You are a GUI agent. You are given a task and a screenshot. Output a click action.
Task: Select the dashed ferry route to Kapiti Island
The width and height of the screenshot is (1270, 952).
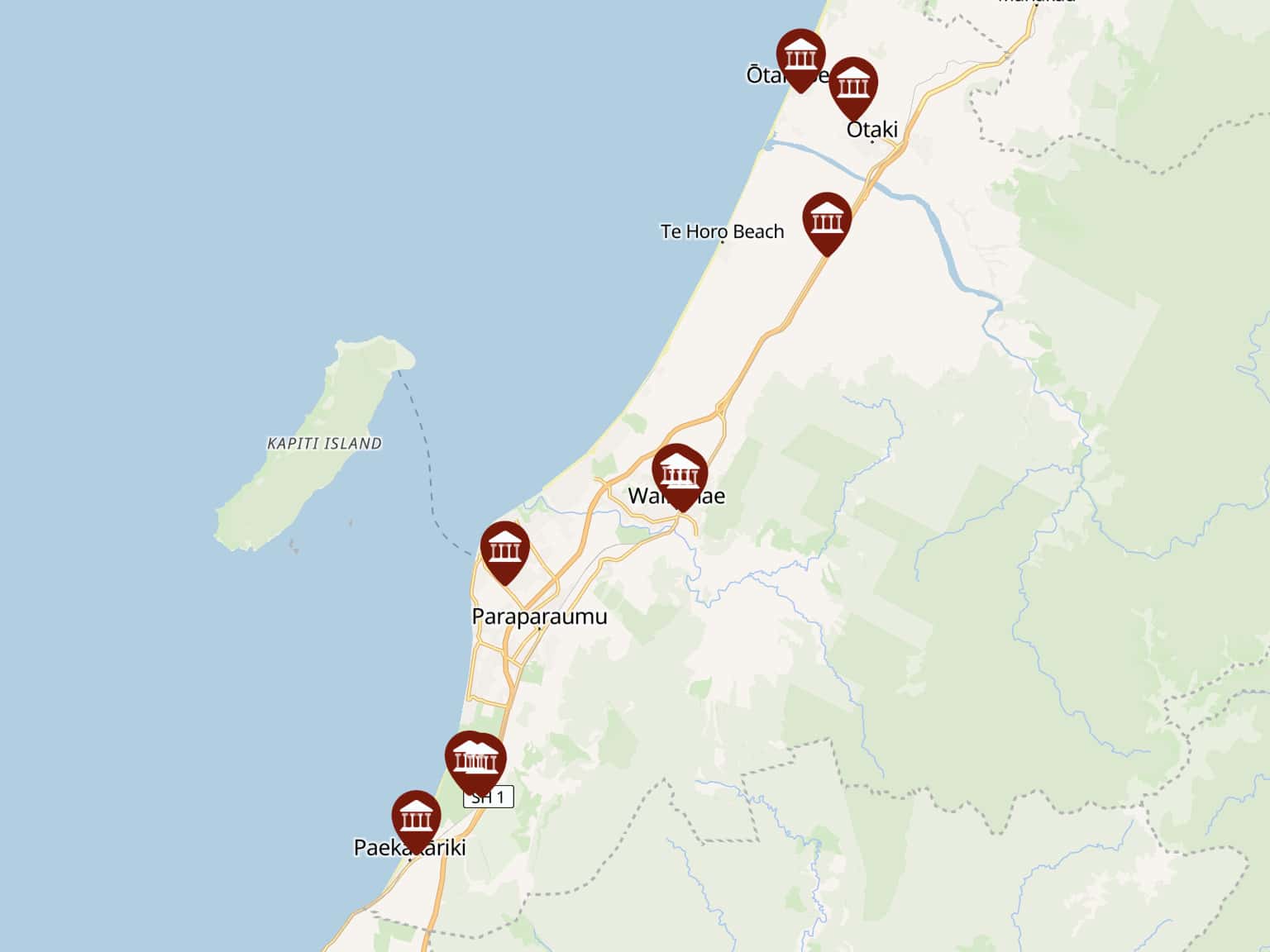(x=426, y=463)
